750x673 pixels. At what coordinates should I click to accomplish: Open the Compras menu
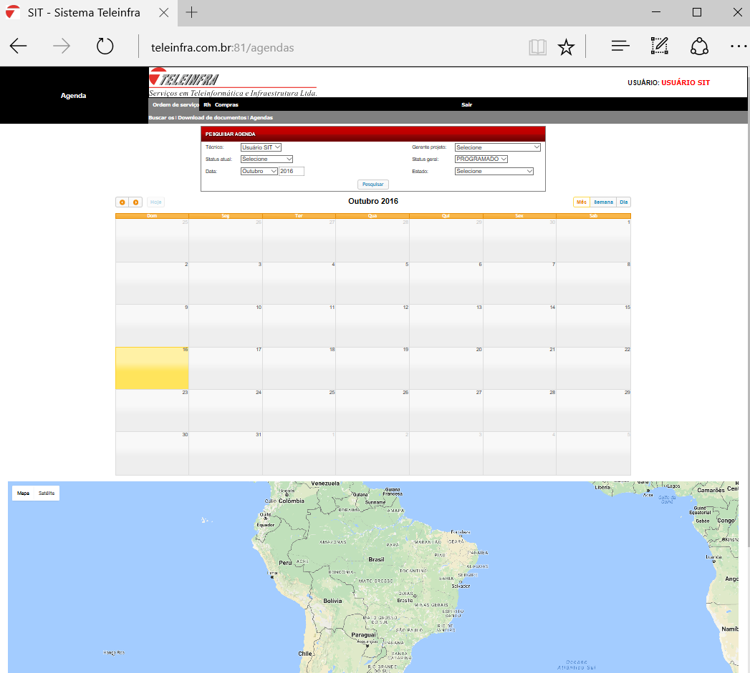pyautogui.click(x=227, y=105)
